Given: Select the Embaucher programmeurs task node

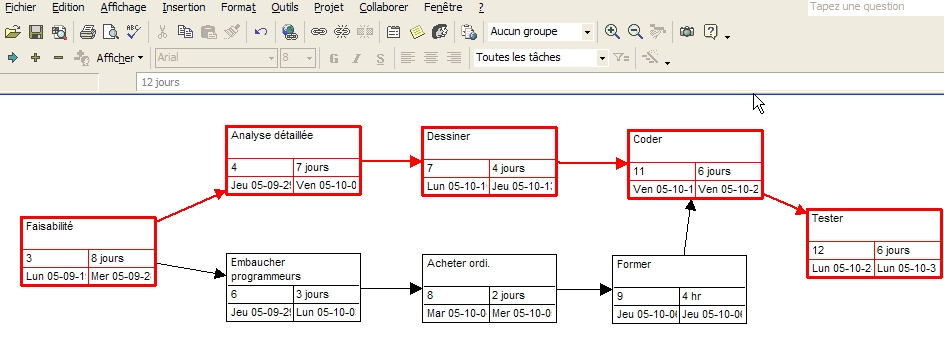Looking at the screenshot, I should pos(293,287).
